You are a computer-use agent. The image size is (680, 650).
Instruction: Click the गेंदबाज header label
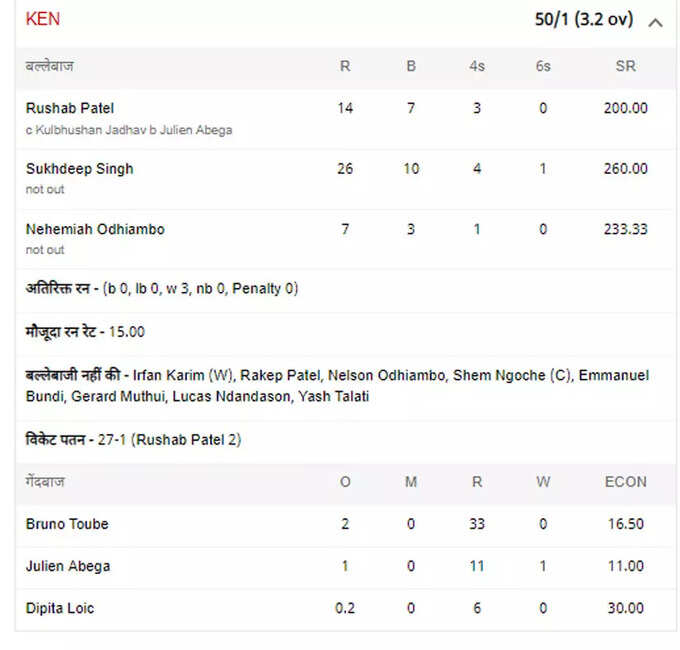(x=45, y=482)
